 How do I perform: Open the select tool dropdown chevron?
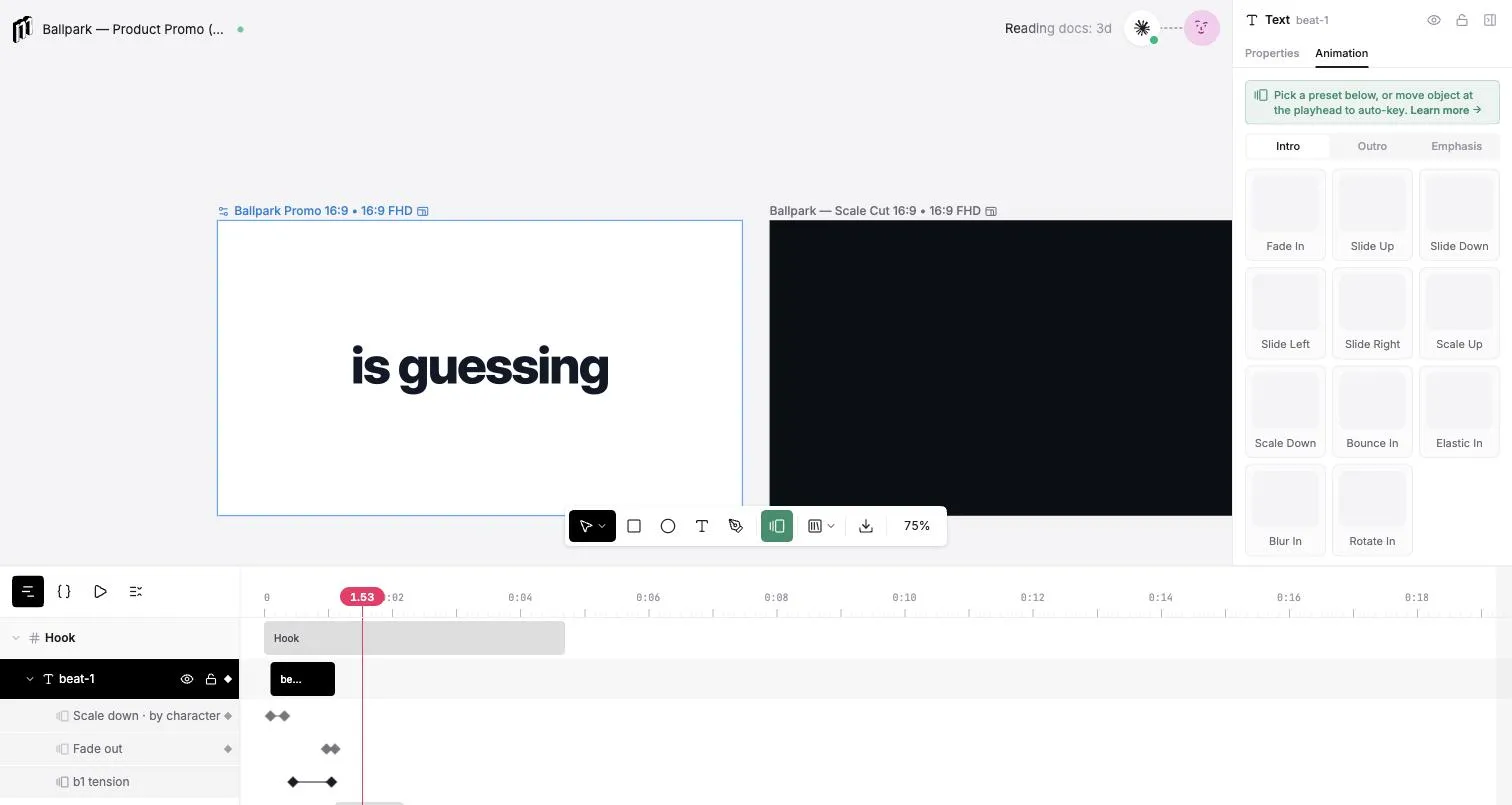[603, 526]
